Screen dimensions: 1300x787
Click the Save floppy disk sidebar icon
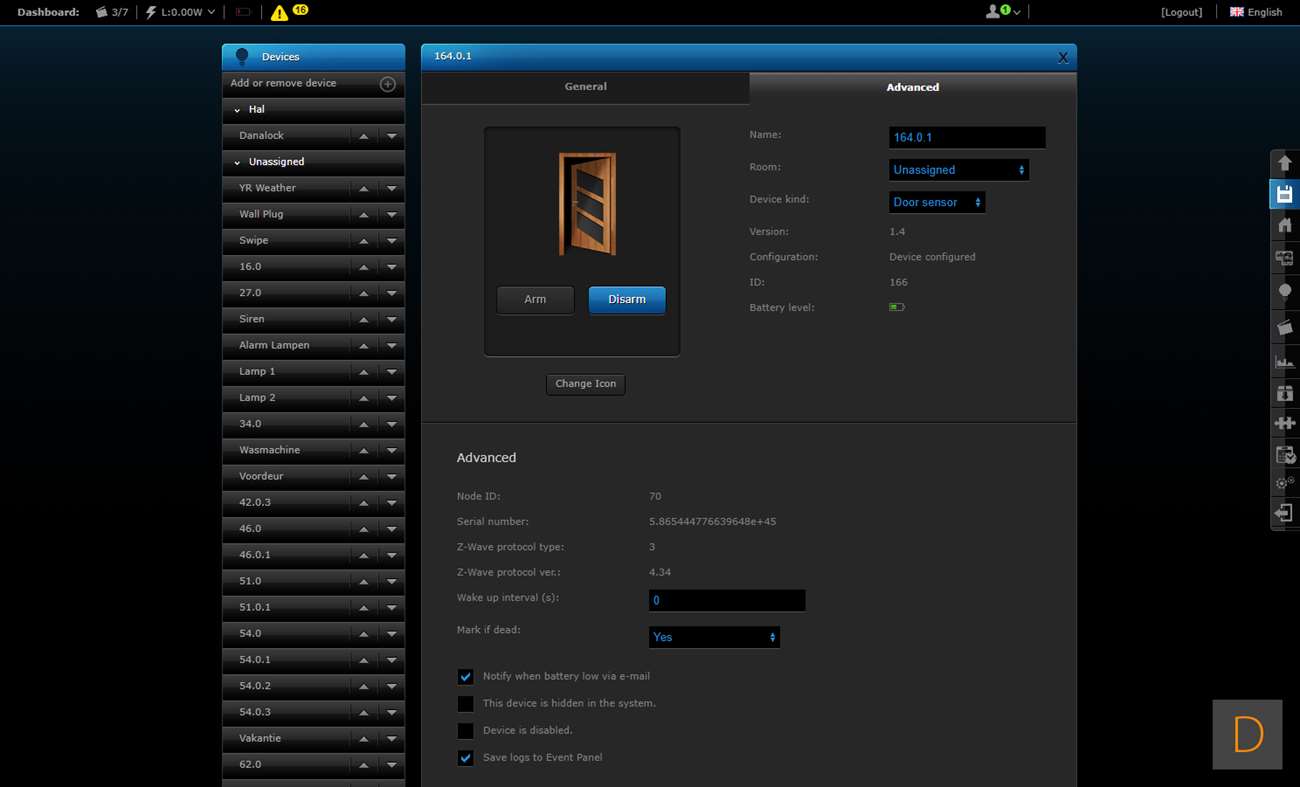1285,194
